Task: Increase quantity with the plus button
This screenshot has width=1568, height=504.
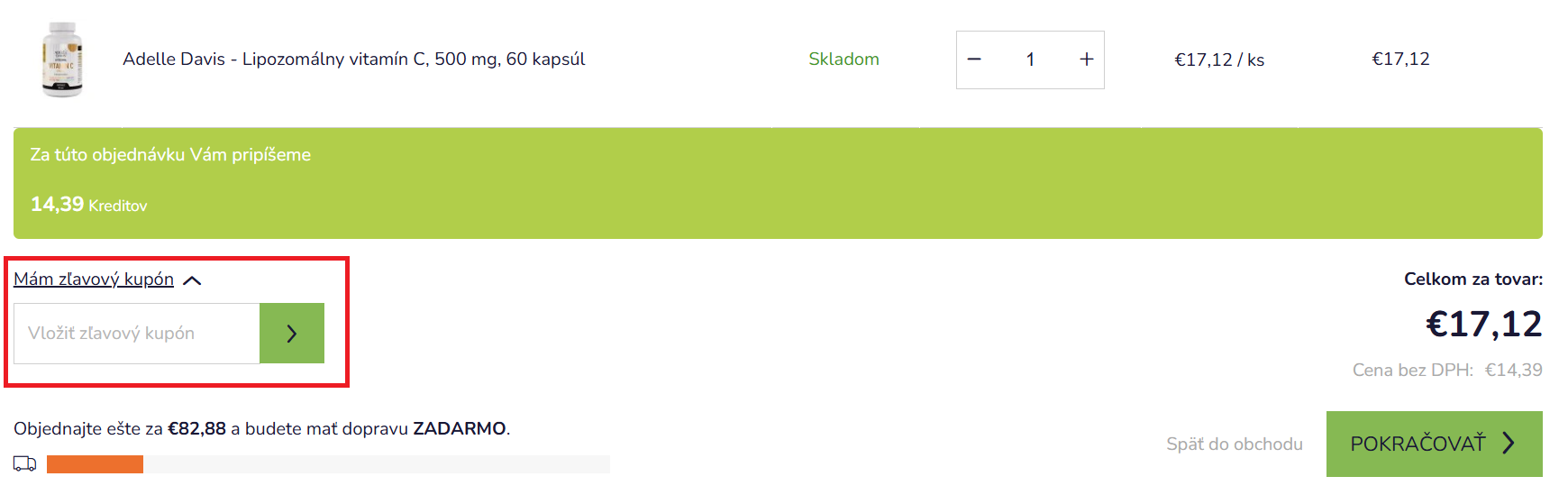Action: pos(1087,60)
